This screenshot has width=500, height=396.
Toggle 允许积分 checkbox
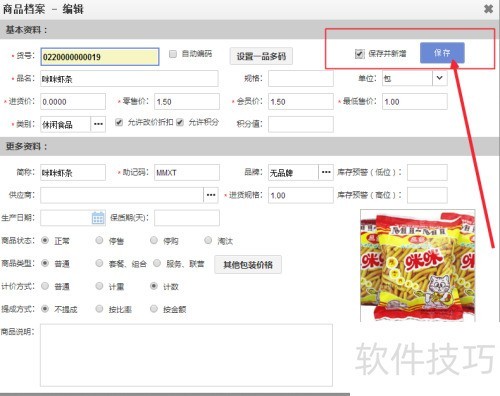[180, 122]
